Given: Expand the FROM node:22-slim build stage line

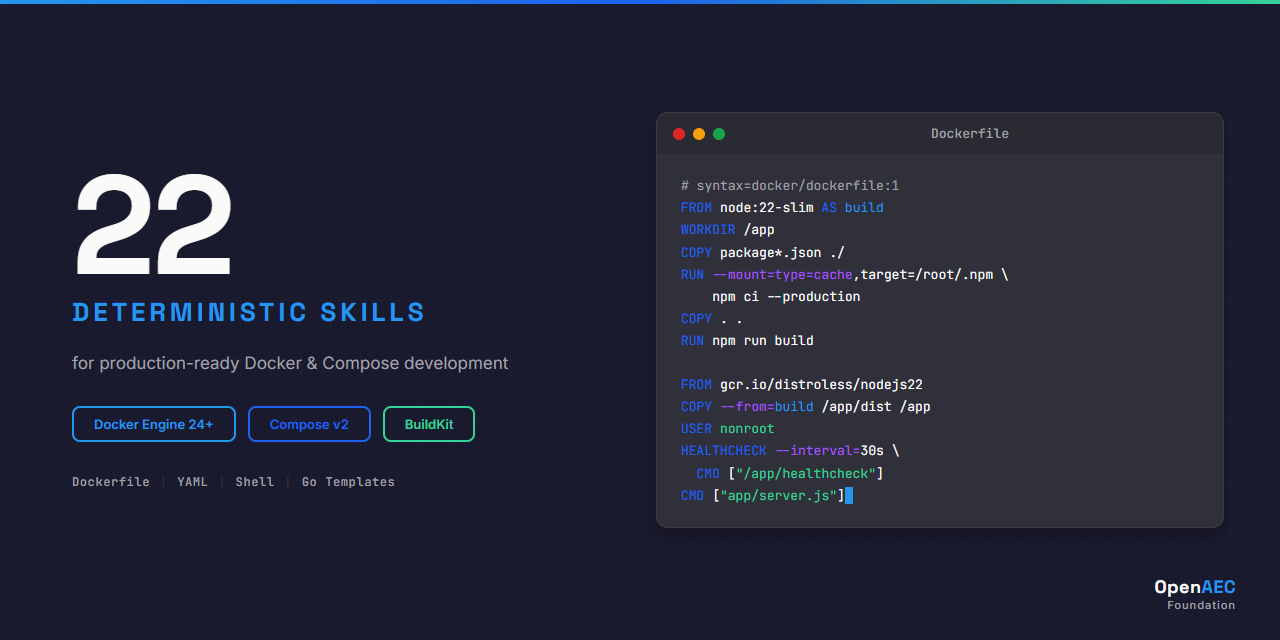Looking at the screenshot, I should click(x=782, y=207).
